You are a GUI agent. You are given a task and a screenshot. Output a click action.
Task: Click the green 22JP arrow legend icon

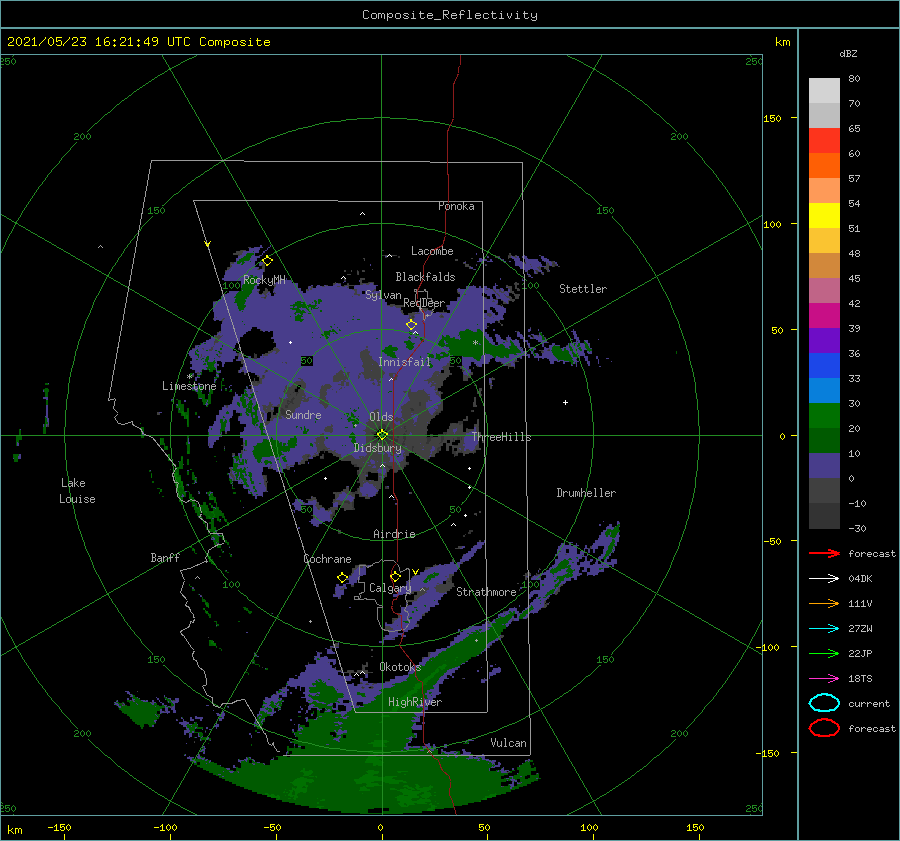coord(824,653)
